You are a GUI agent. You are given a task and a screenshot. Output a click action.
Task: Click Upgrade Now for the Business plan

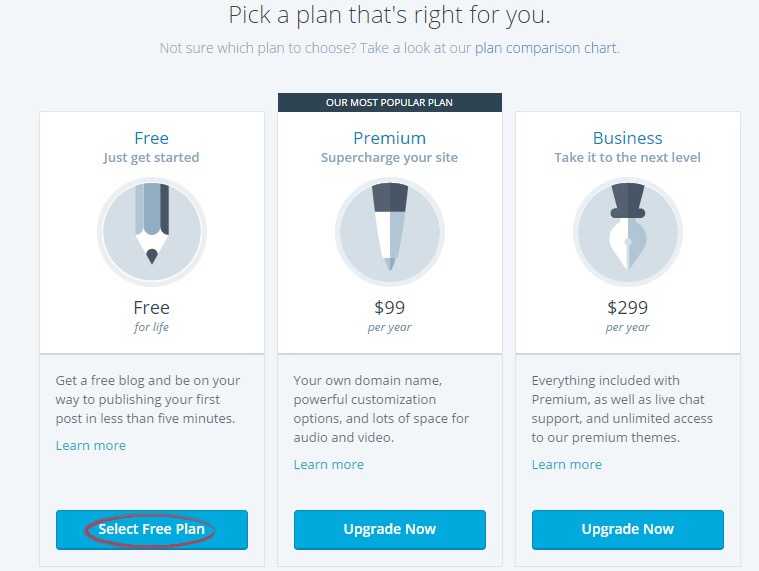point(627,529)
